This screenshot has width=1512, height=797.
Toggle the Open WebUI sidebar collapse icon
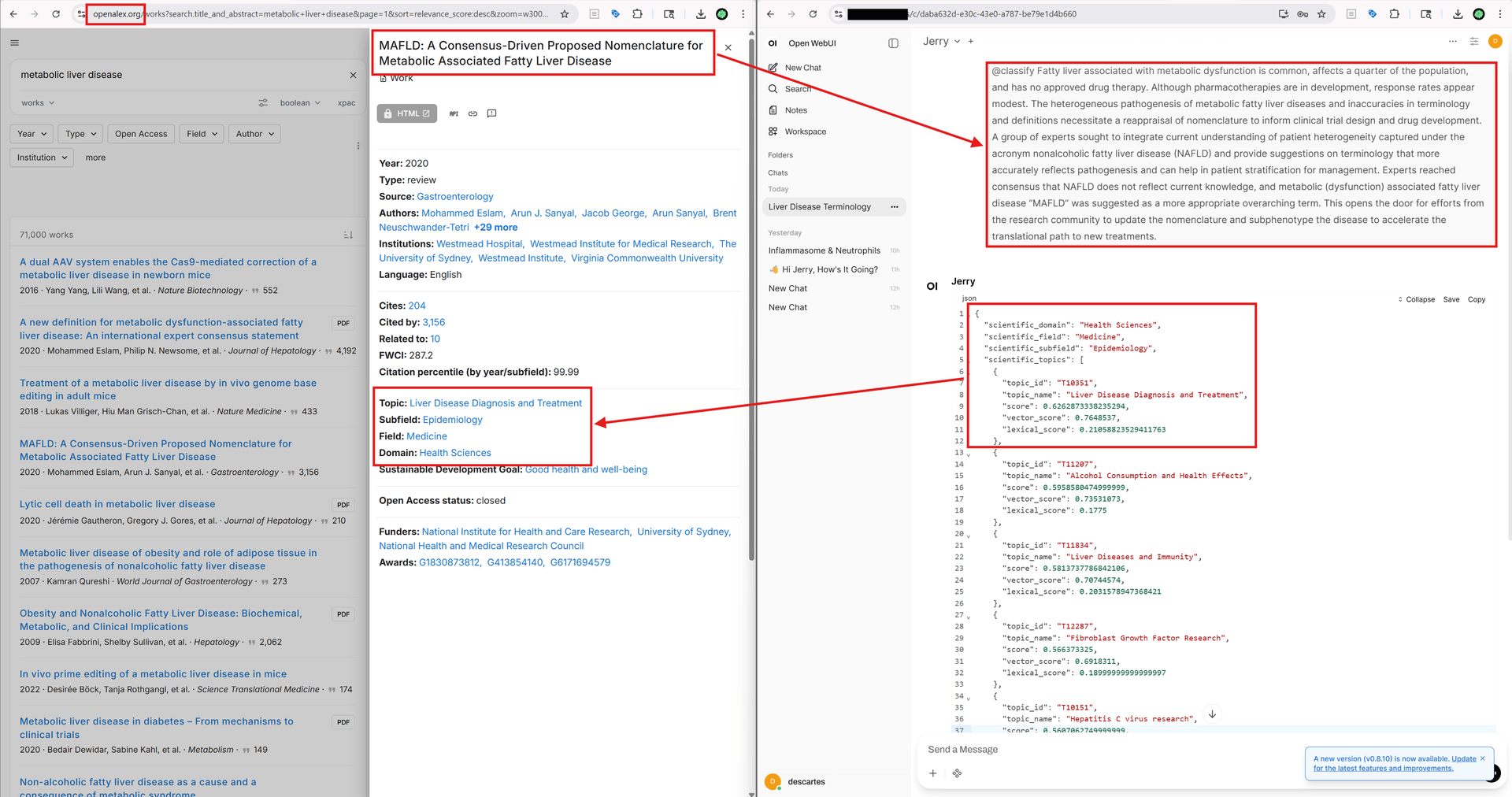coord(893,43)
